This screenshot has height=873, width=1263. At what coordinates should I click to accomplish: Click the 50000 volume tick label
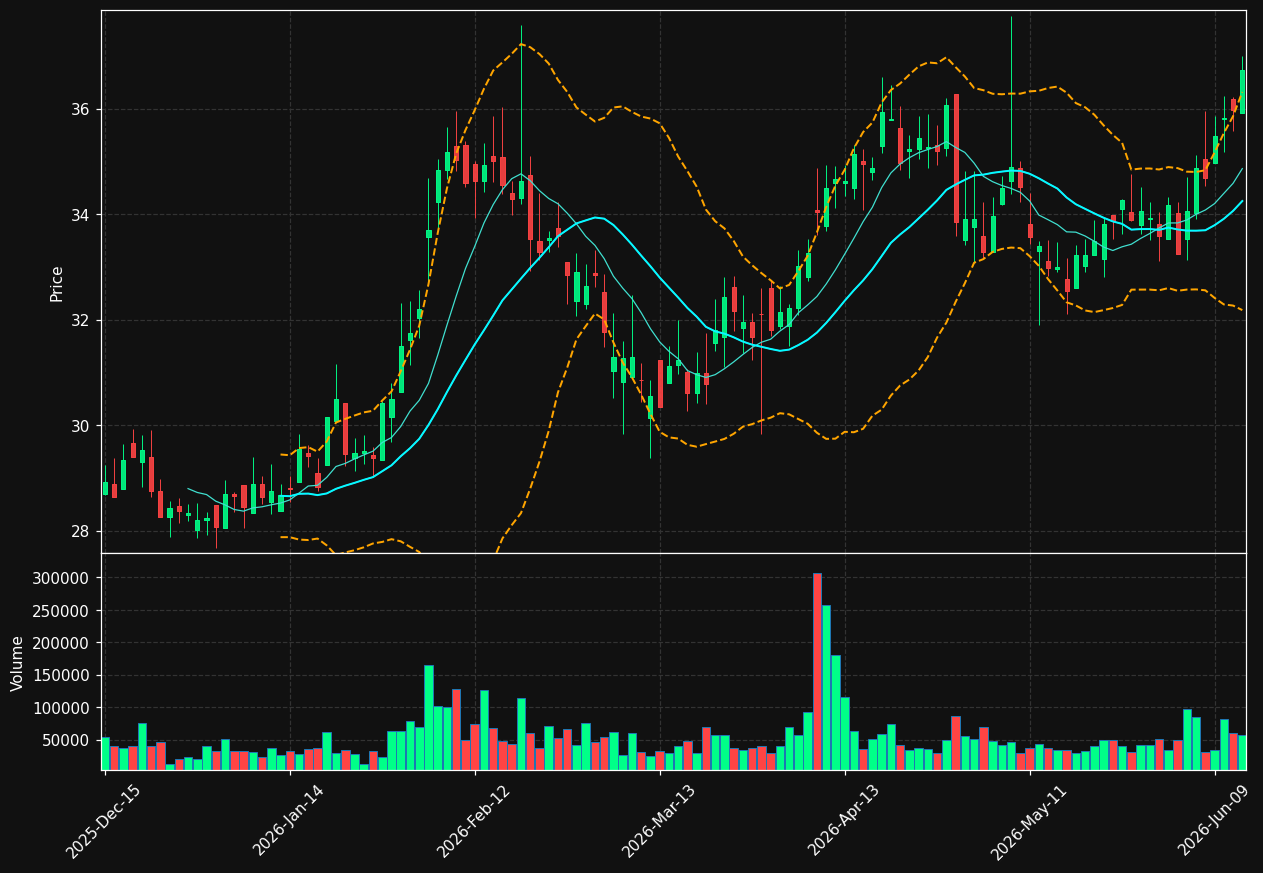click(66, 741)
